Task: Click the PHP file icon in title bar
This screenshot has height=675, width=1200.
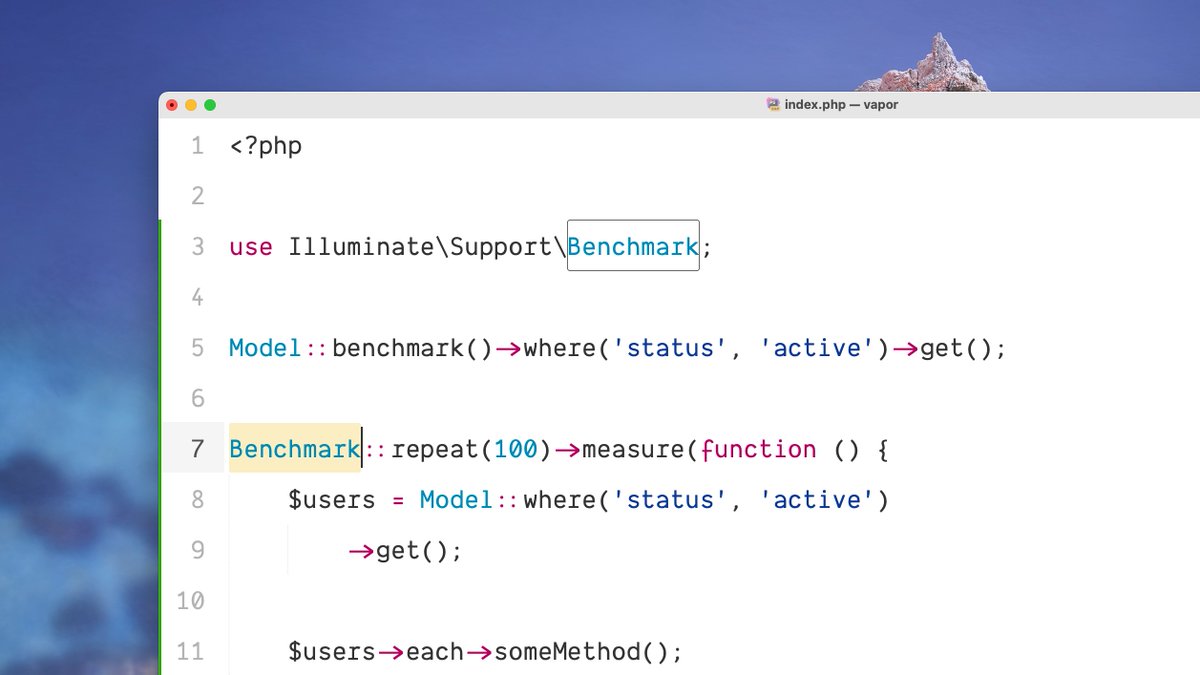Action: (x=773, y=104)
